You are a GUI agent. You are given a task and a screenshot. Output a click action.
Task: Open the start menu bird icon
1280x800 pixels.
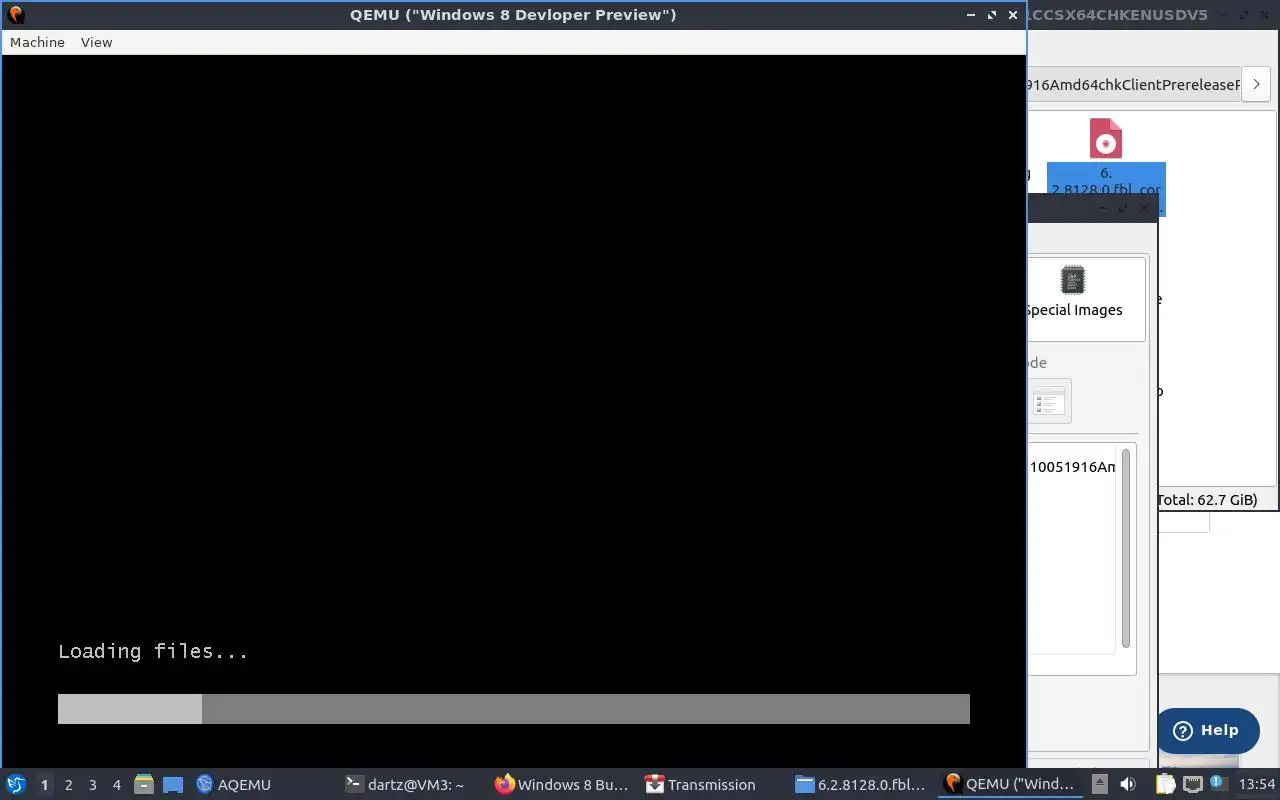(x=16, y=784)
